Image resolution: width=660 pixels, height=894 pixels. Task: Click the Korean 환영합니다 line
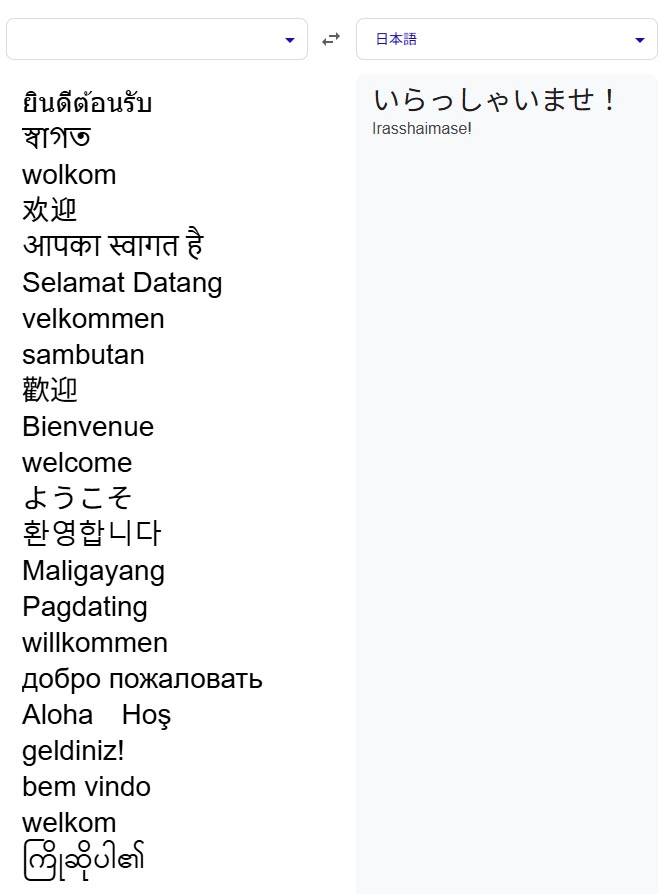coord(92,533)
